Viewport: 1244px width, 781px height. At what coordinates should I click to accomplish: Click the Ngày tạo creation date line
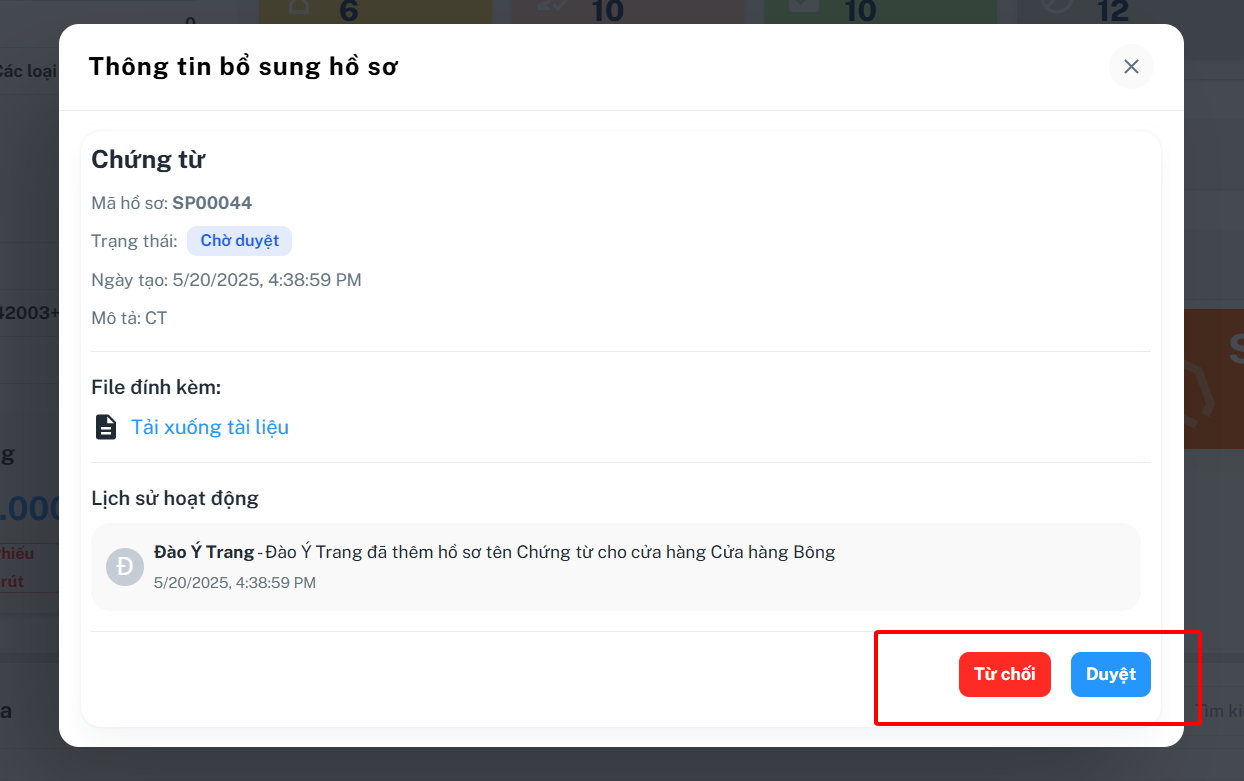pyautogui.click(x=226, y=280)
